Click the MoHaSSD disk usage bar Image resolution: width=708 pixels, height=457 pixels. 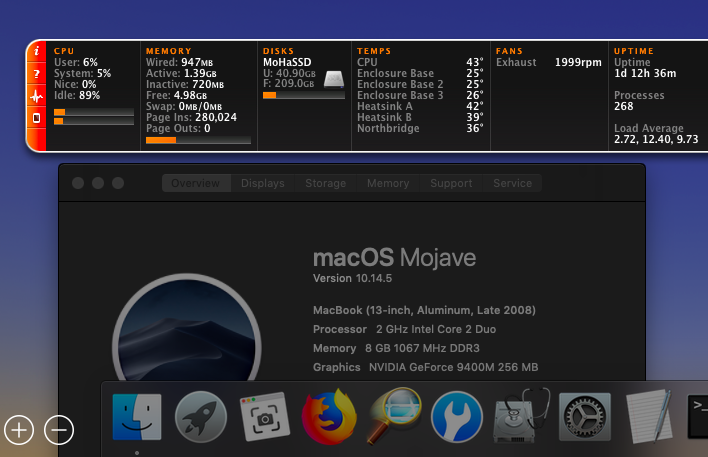coord(304,95)
